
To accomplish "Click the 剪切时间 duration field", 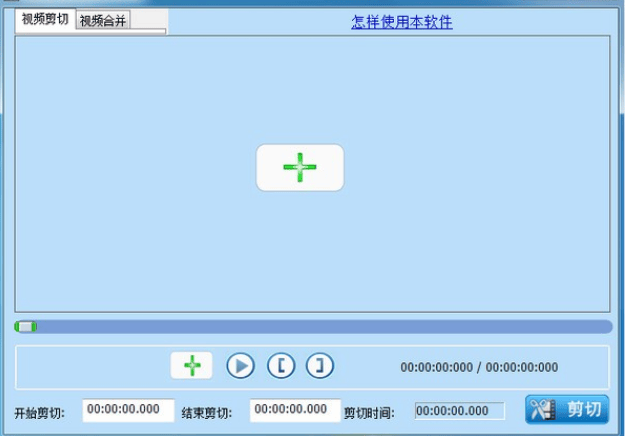I will (x=459, y=411).
